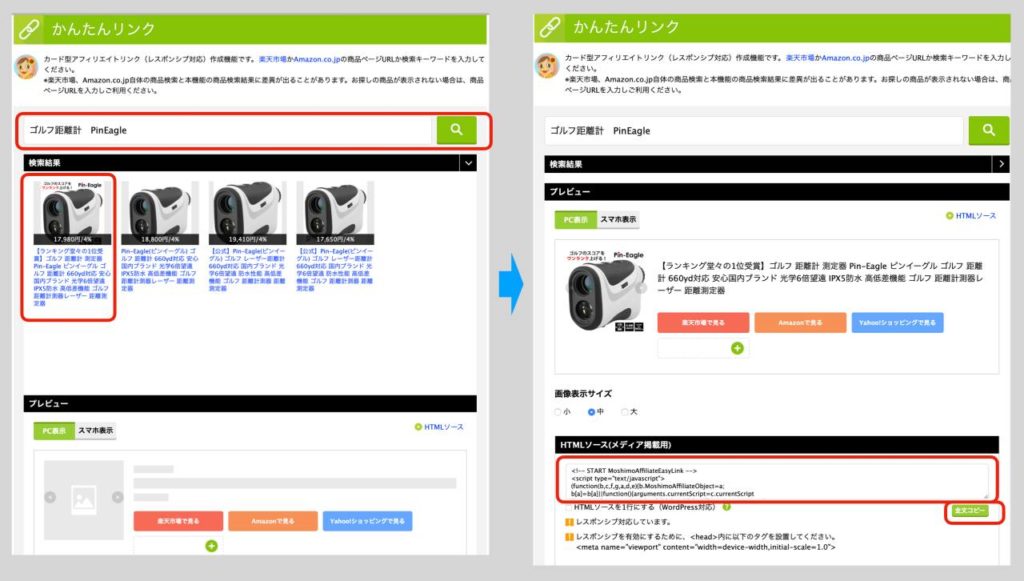The image size is (1024, 581).
Task: Open the product title link under 17,980円 item
Action: pyautogui.click(x=71, y=277)
